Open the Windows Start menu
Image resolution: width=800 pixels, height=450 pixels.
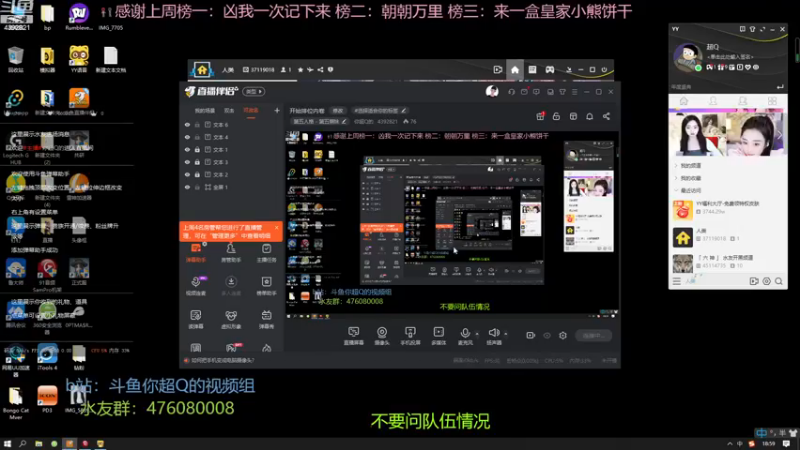(x=7, y=444)
